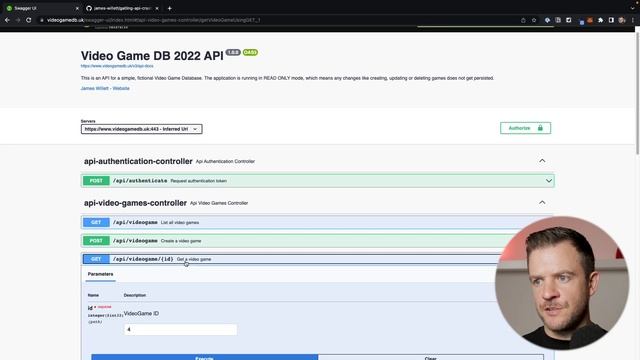Toggle the browser side panel icon
640x360 pixels.
point(611,20)
